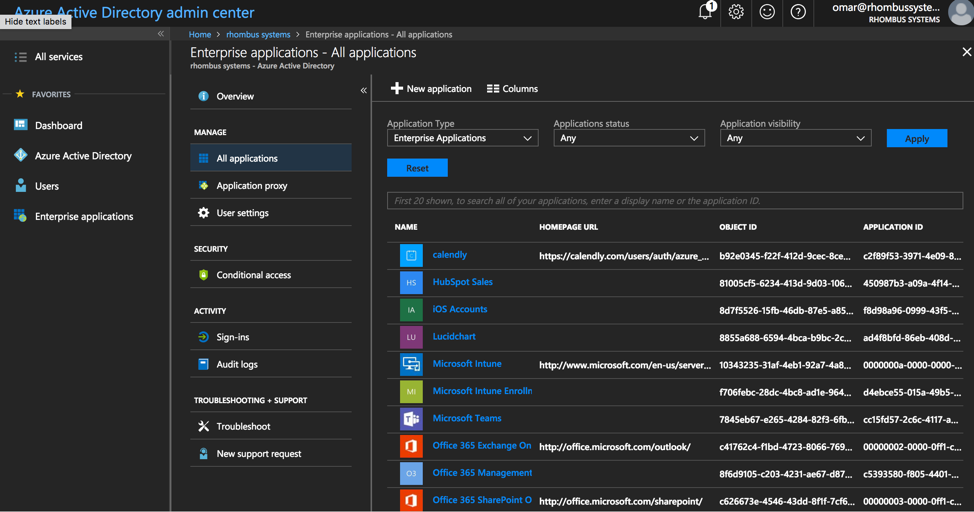The height and width of the screenshot is (512, 974).
Task: Click the Application proxy icon
Action: pyautogui.click(x=203, y=185)
